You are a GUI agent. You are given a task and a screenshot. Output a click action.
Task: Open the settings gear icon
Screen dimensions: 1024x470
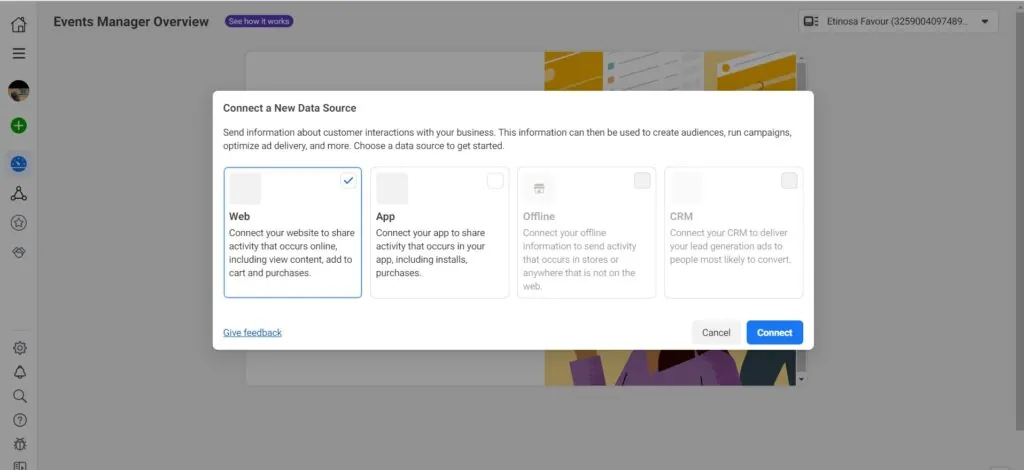click(x=20, y=348)
